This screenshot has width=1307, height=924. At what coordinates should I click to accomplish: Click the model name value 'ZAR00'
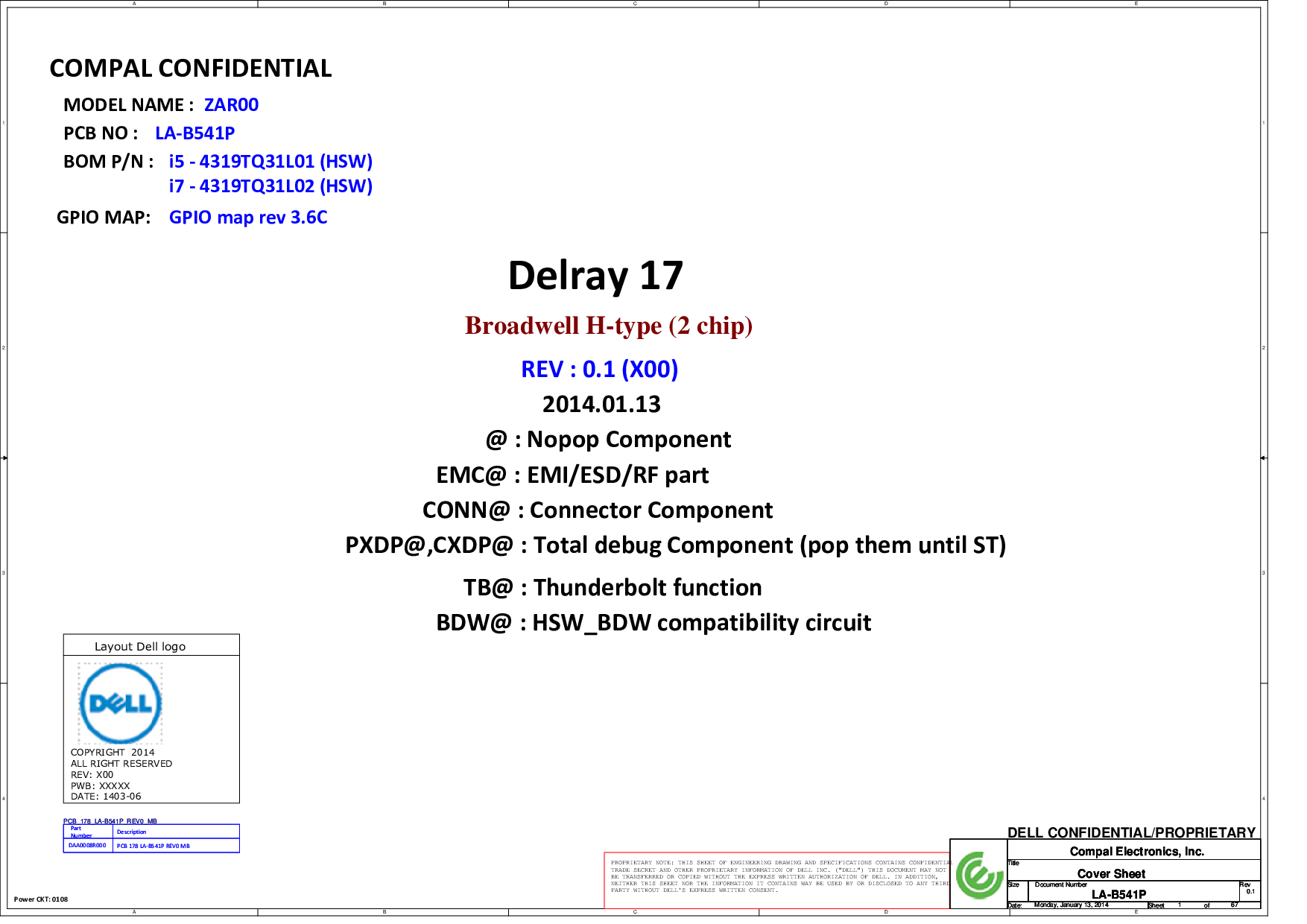[232, 105]
